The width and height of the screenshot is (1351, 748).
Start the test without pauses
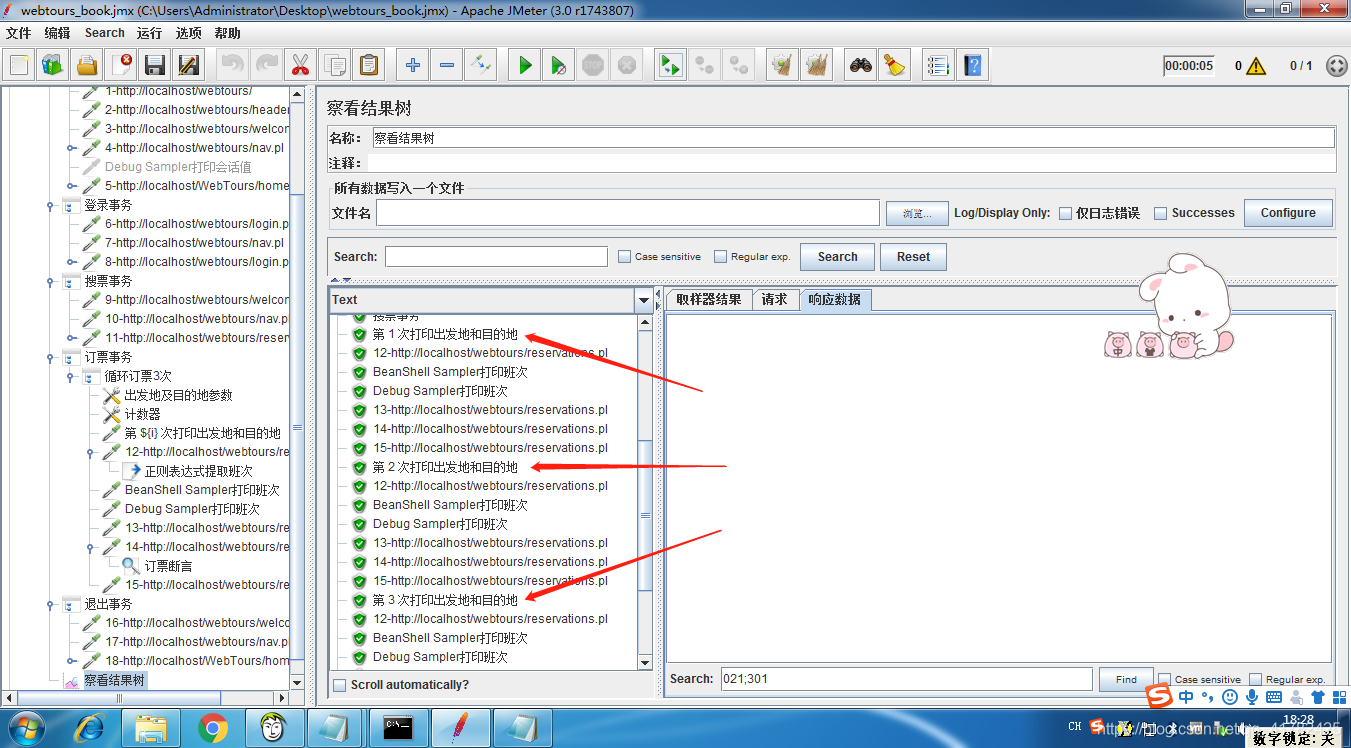point(559,66)
